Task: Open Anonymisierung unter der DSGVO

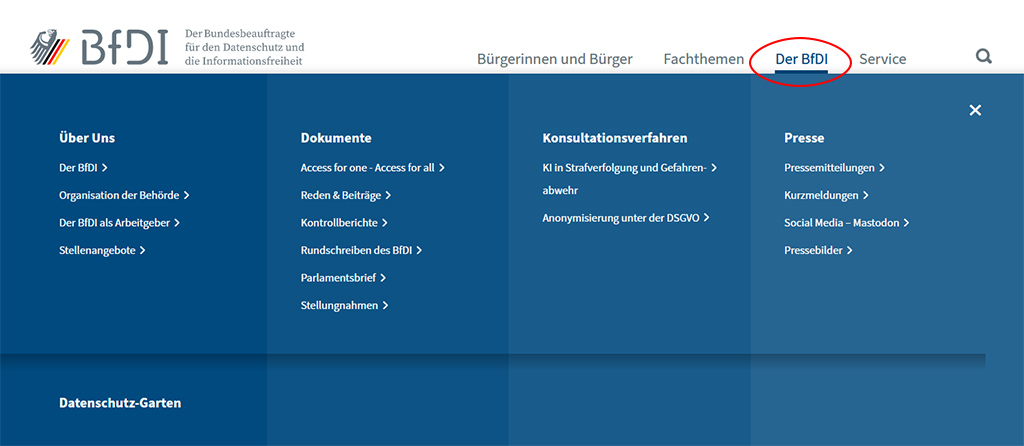Action: tap(625, 217)
